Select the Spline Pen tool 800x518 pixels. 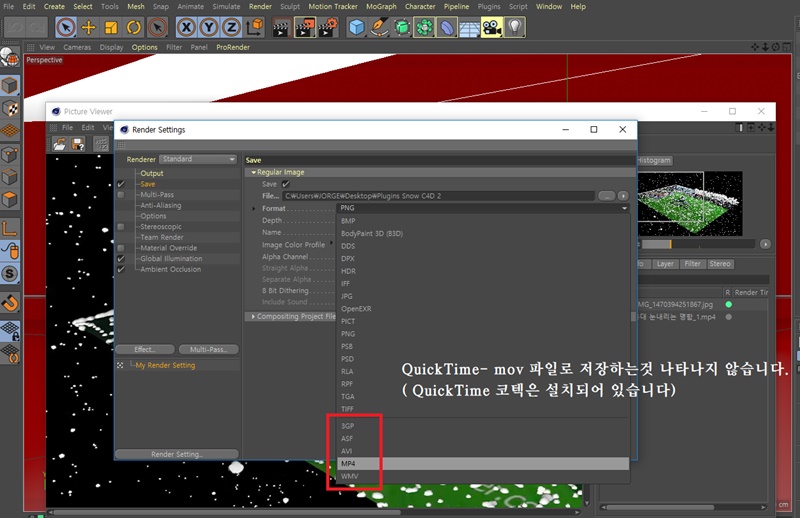379,27
